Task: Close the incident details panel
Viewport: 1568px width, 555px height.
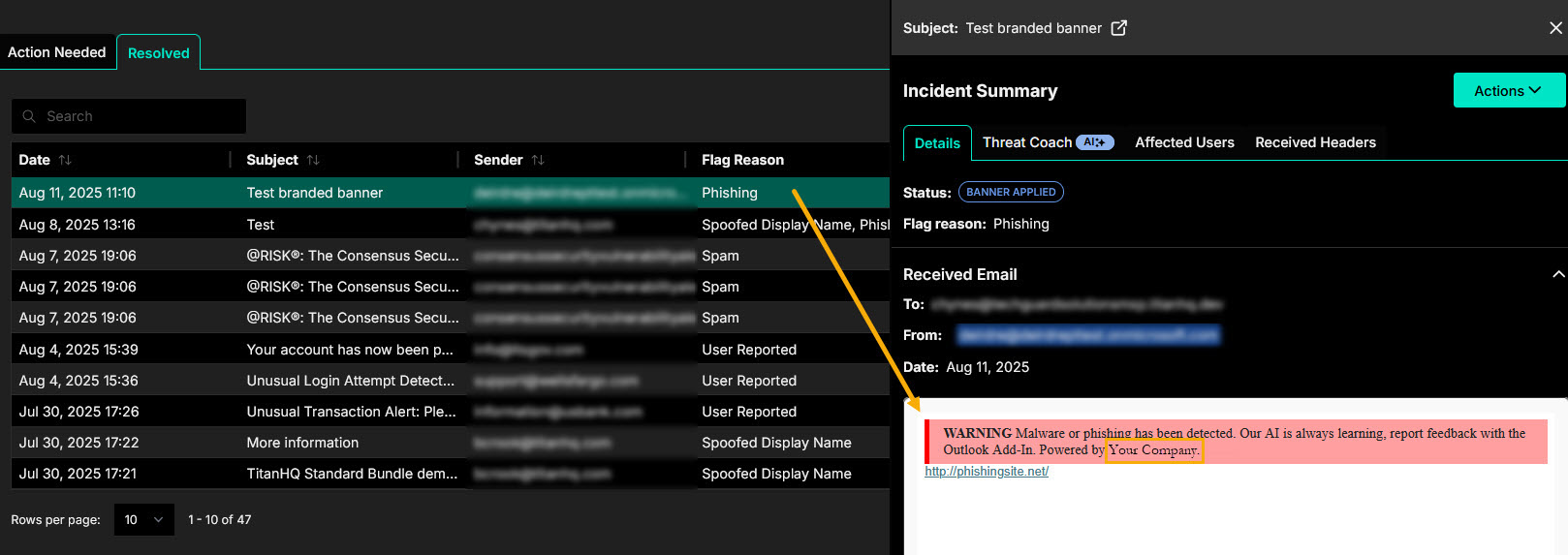Action: [x=1555, y=28]
